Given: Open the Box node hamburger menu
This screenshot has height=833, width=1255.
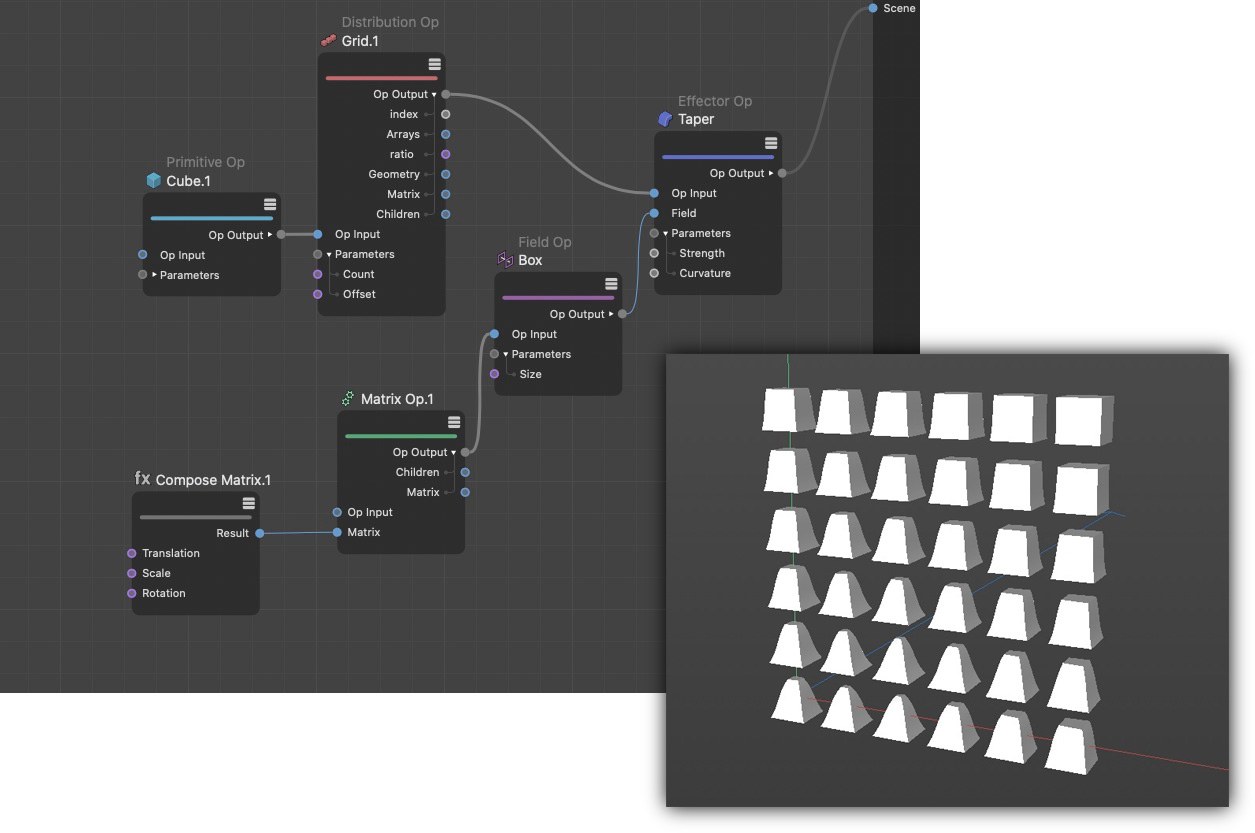Looking at the screenshot, I should (x=610, y=284).
